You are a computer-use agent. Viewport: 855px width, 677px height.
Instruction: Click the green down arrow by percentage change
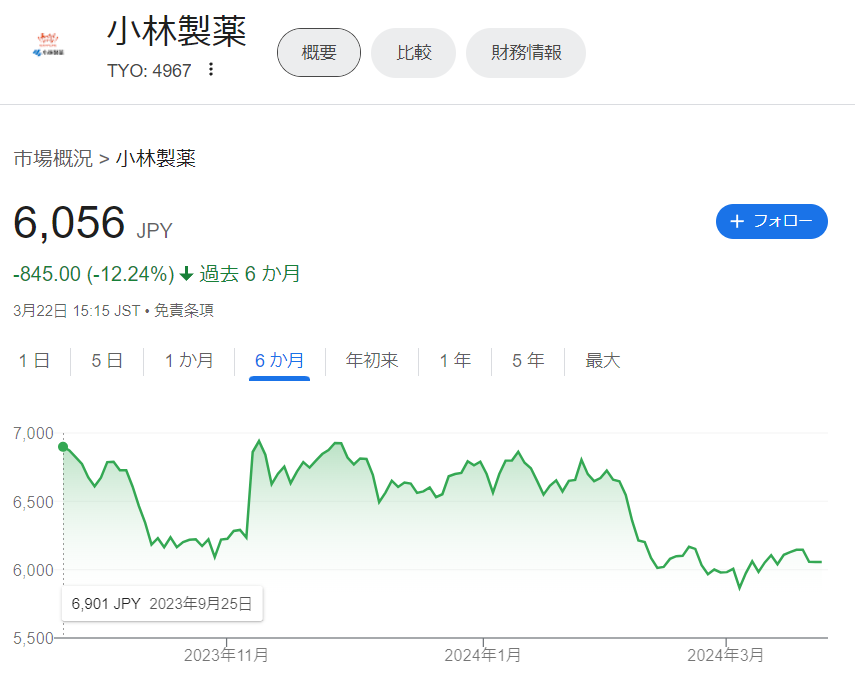186,274
